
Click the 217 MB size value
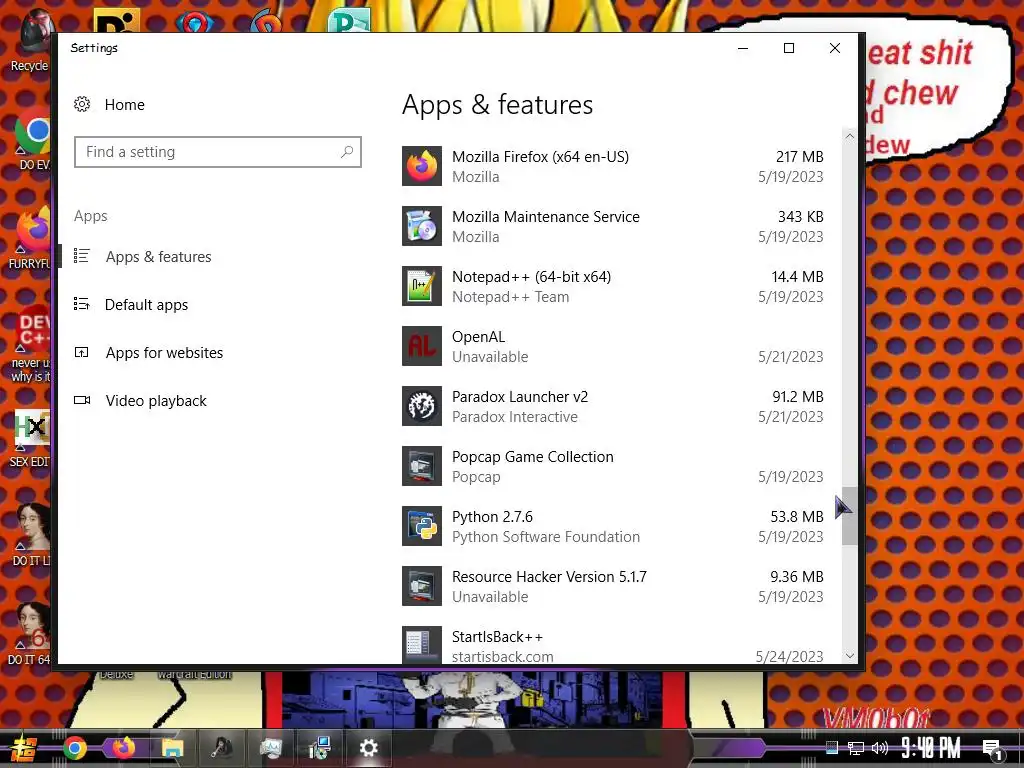tap(799, 157)
